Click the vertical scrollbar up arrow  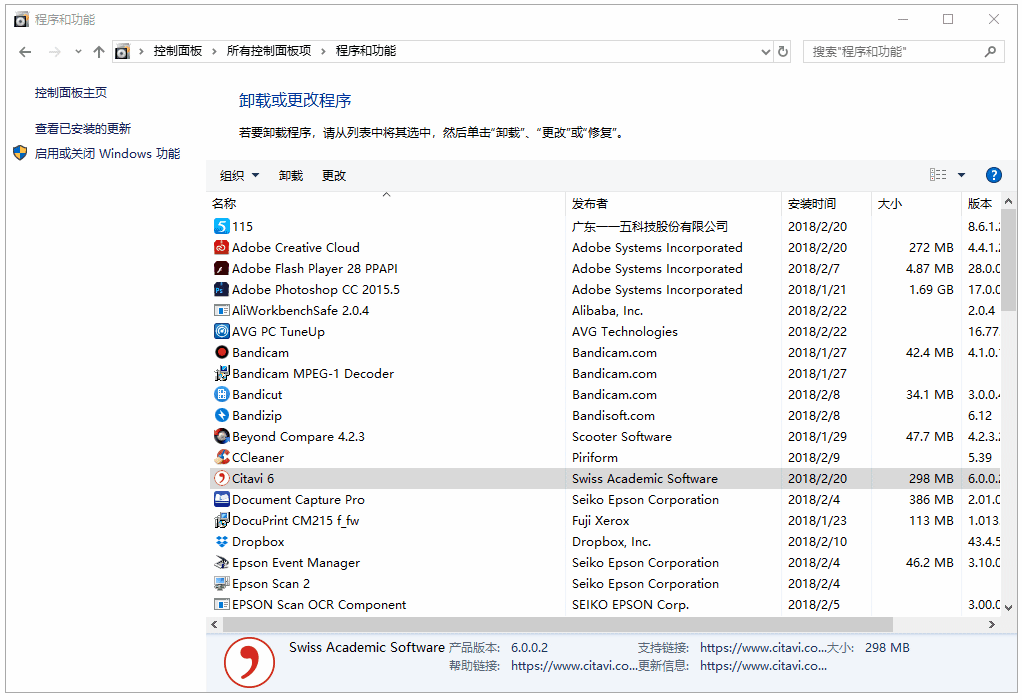(x=1008, y=201)
